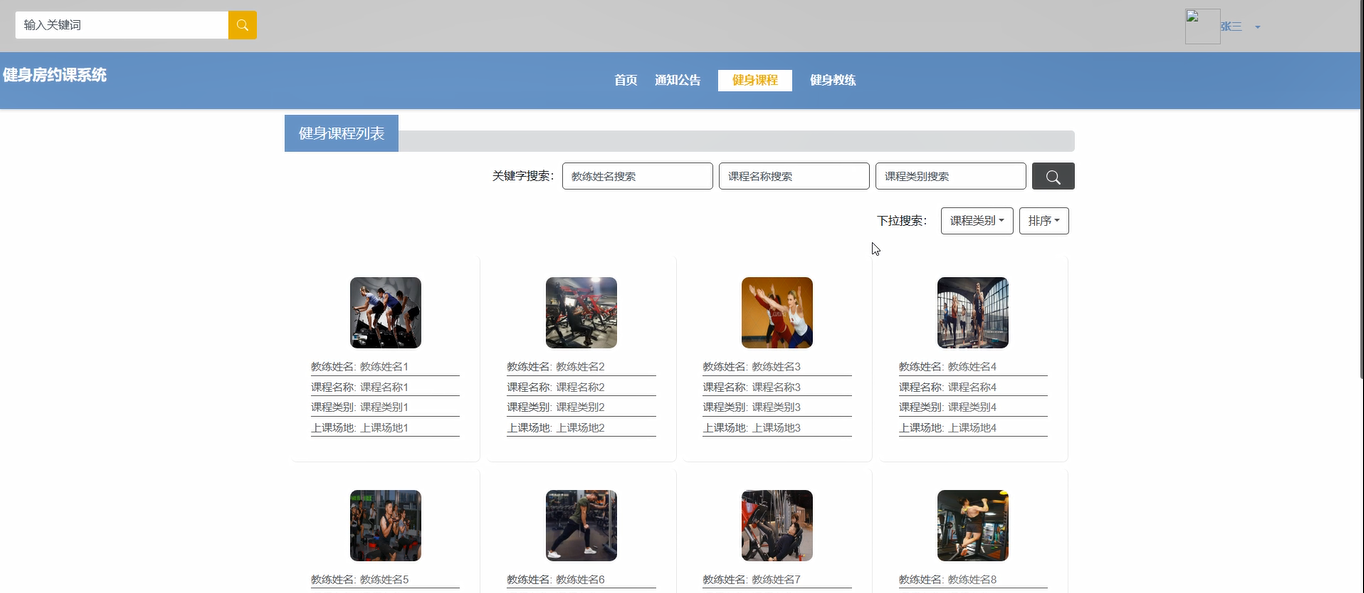Image resolution: width=1364 pixels, height=593 pixels.
Task: Click text 课程名称2
Action: 580,387
